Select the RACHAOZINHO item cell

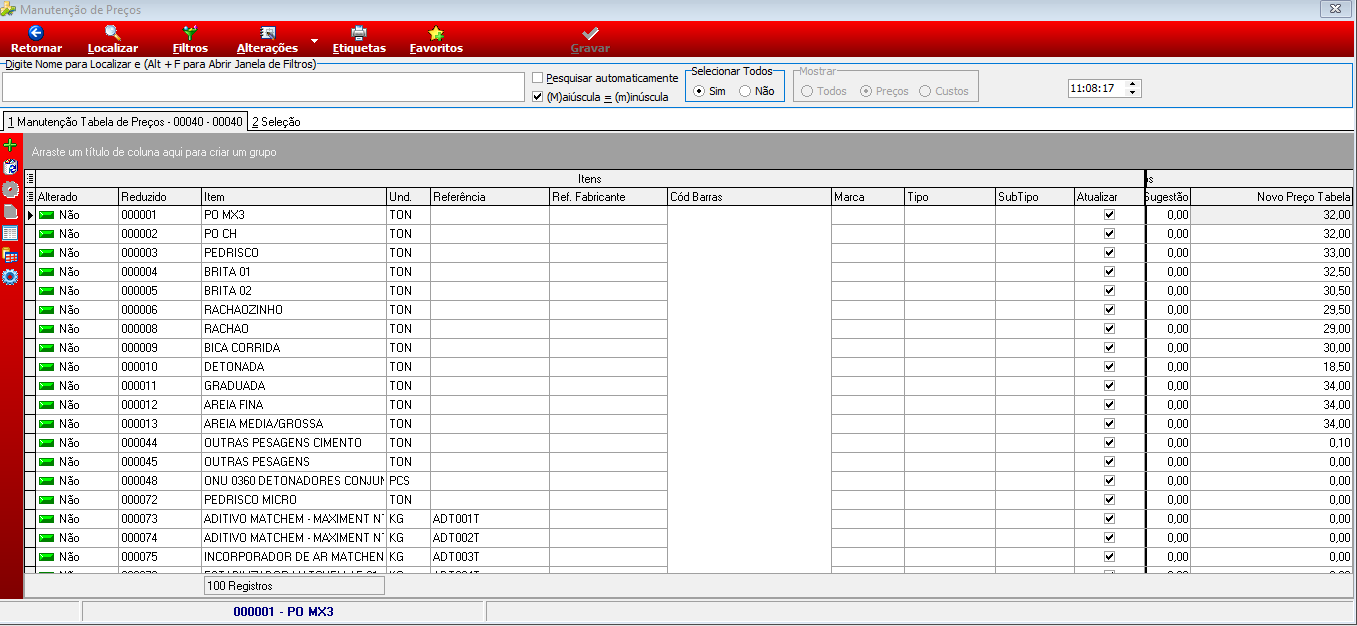294,310
